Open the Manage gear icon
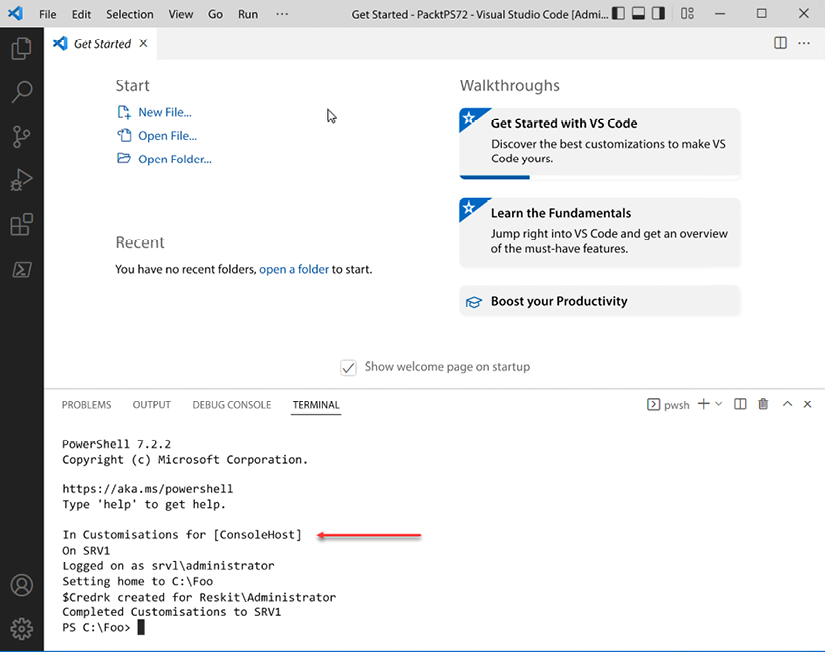The width and height of the screenshot is (825, 652). pyautogui.click(x=22, y=628)
